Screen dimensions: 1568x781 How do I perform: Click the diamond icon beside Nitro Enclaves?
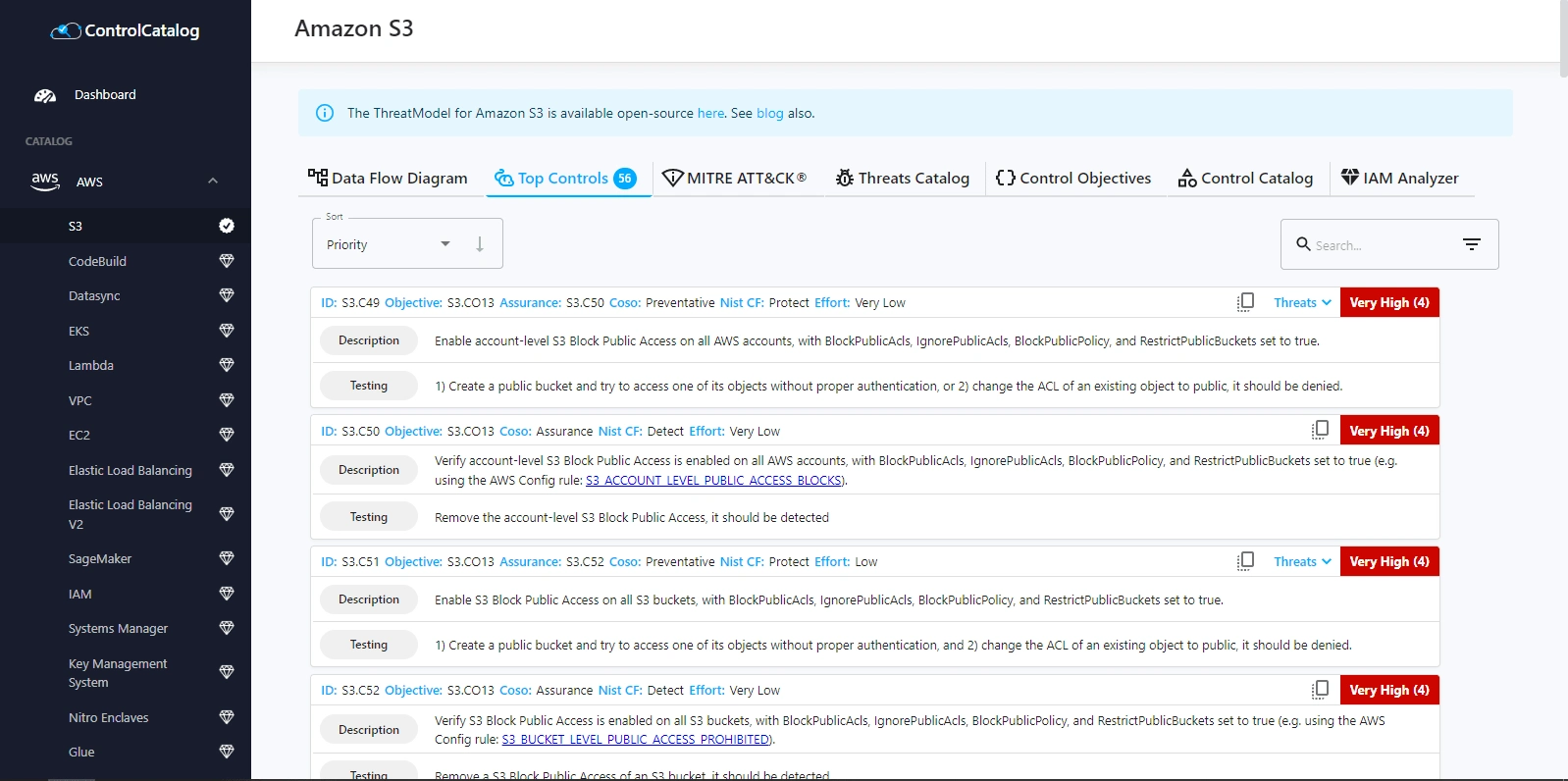[x=227, y=717]
